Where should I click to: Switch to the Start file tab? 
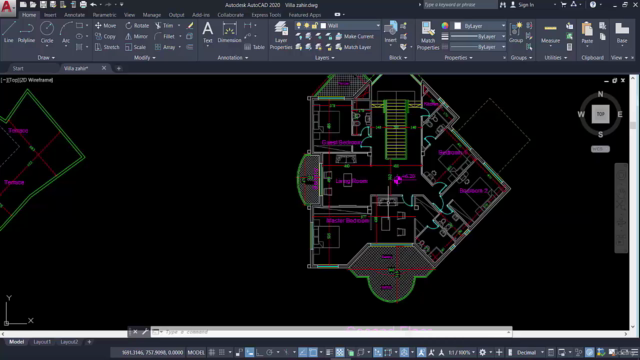coord(18,68)
